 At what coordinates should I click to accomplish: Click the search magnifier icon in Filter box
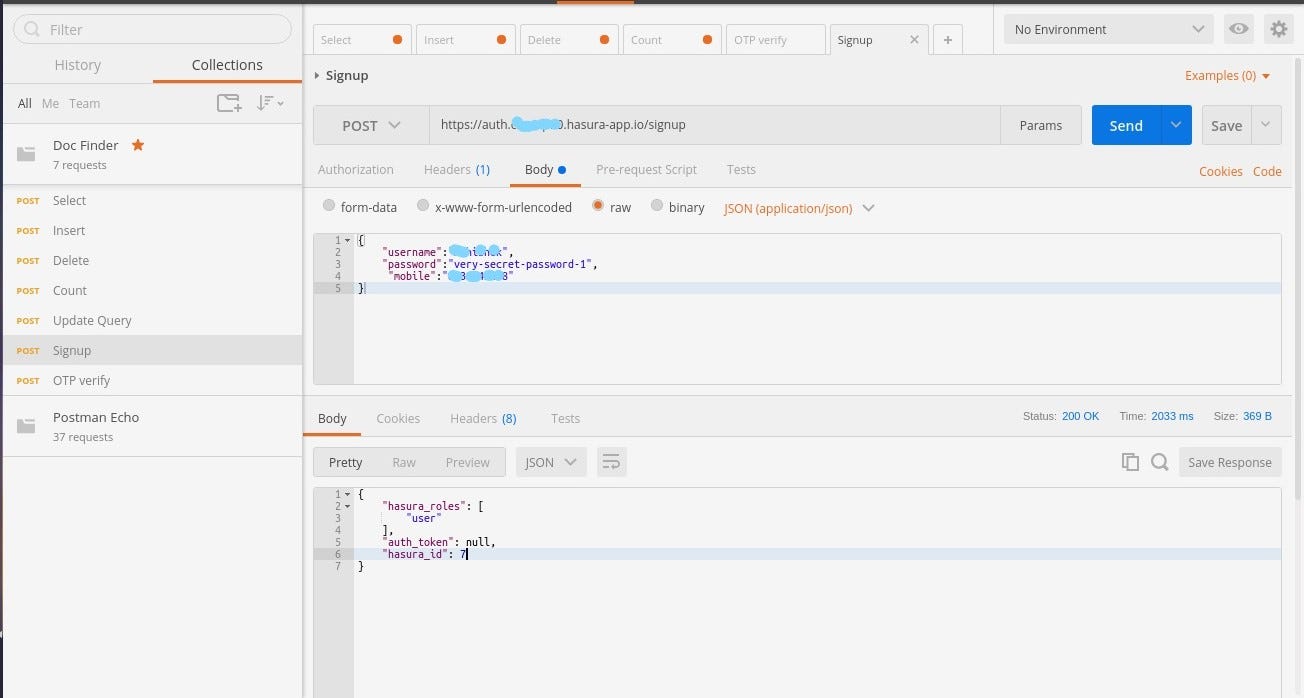pyautogui.click(x=32, y=30)
